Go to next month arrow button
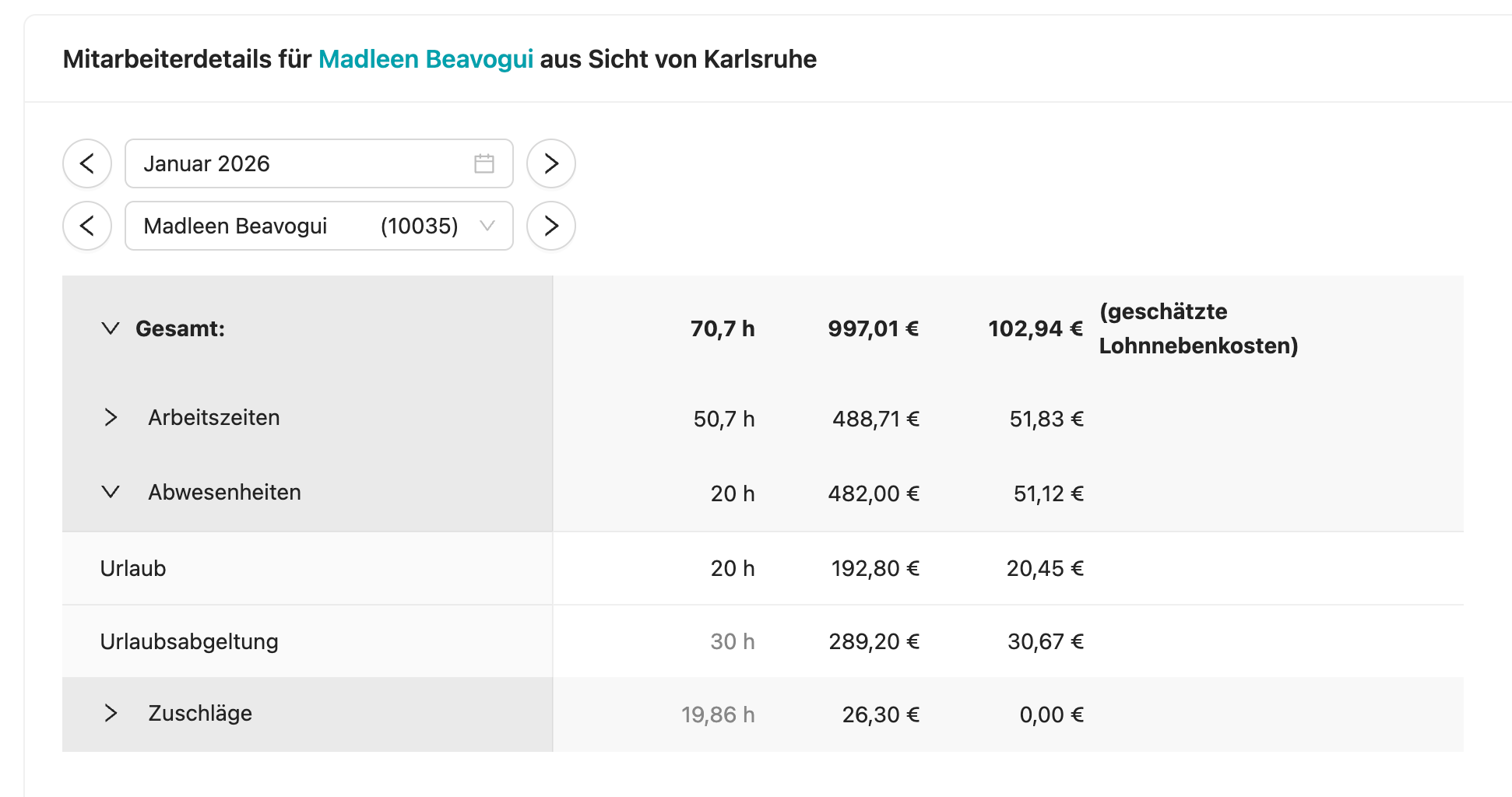Viewport: 1512px width, 797px height. [551, 163]
